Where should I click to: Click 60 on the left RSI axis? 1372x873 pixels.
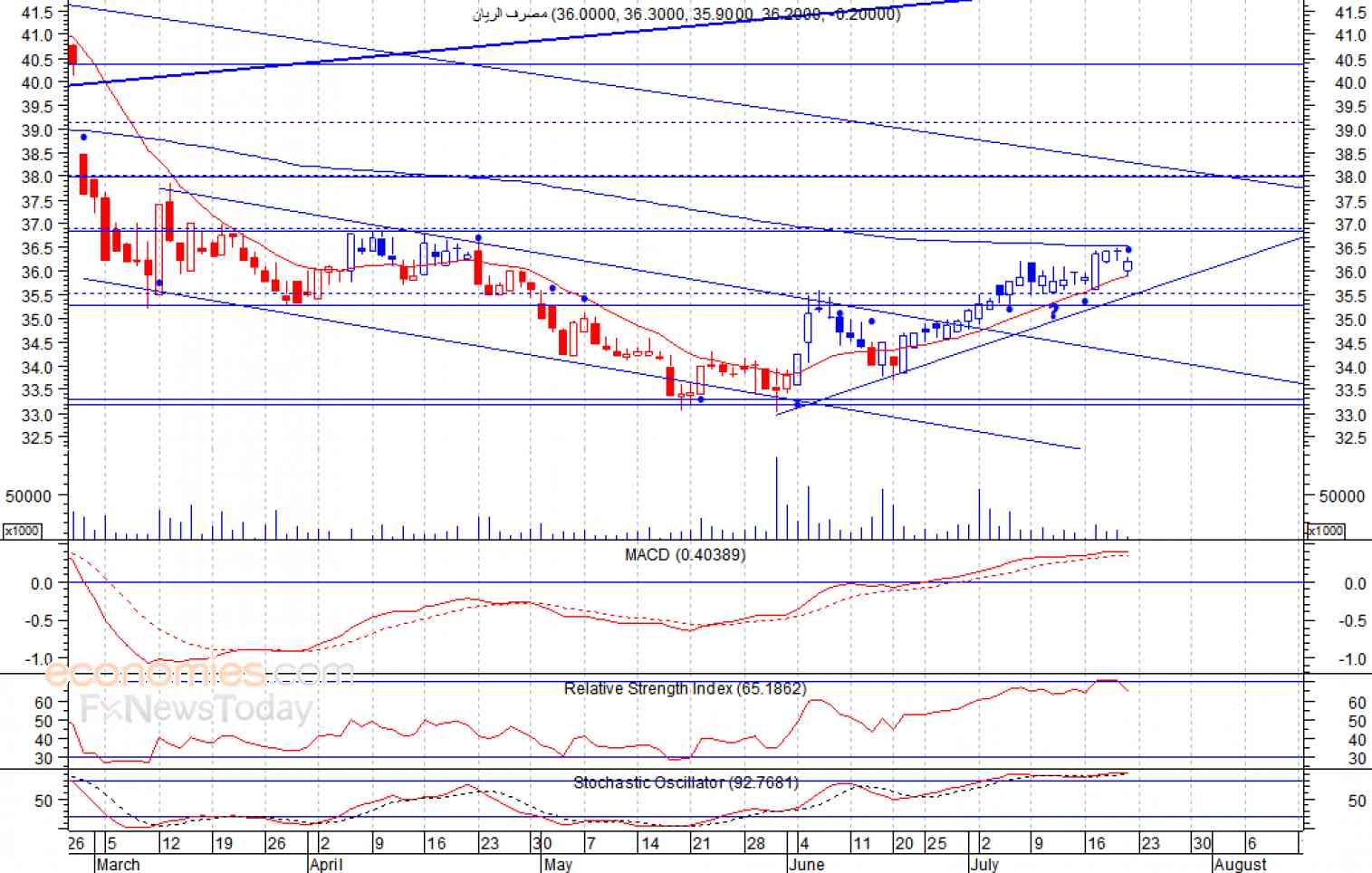(x=43, y=703)
